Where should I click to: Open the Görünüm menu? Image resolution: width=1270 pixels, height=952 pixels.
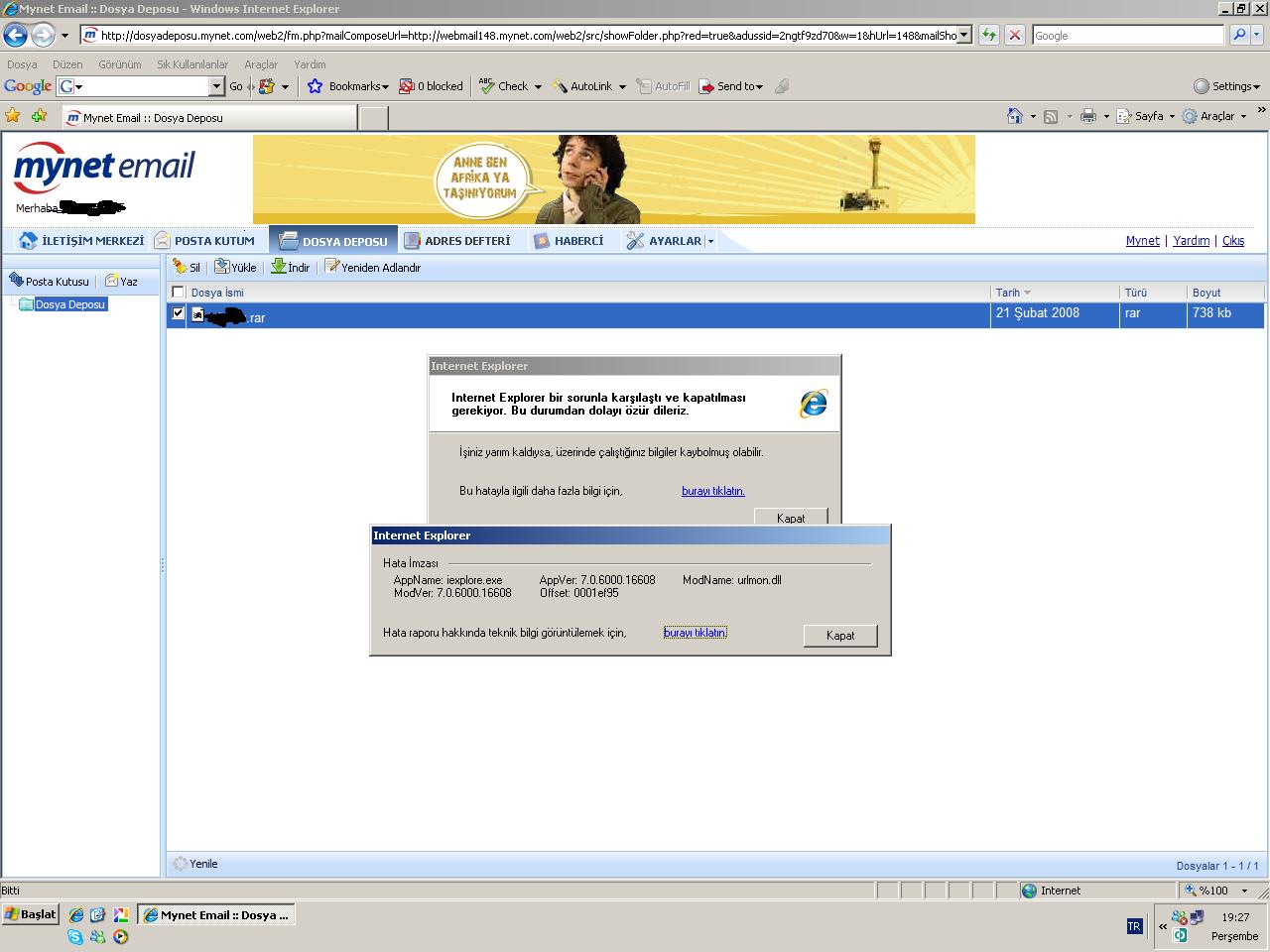[x=120, y=64]
